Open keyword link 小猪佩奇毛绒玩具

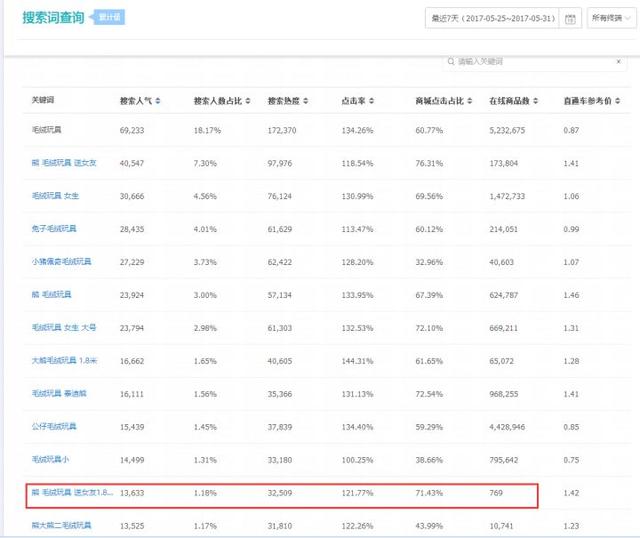click(61, 262)
